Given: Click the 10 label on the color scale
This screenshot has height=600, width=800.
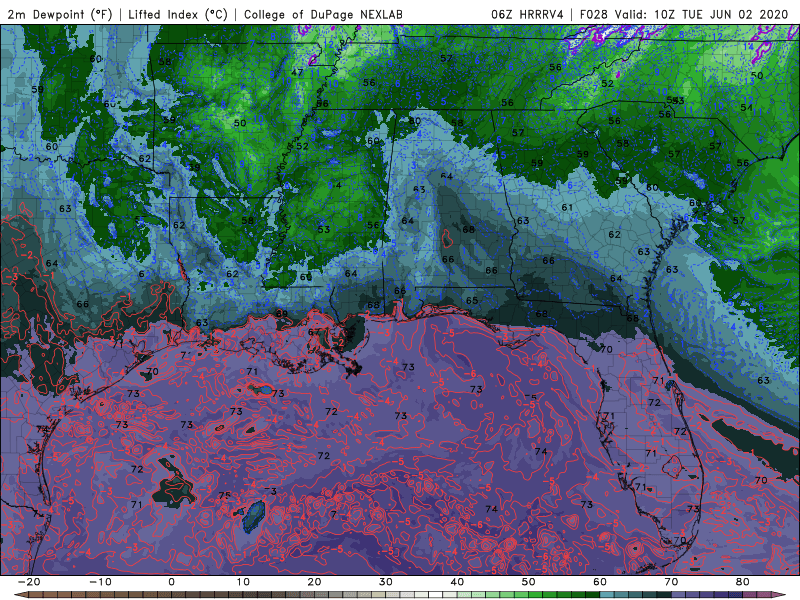Looking at the screenshot, I should click(x=243, y=582).
